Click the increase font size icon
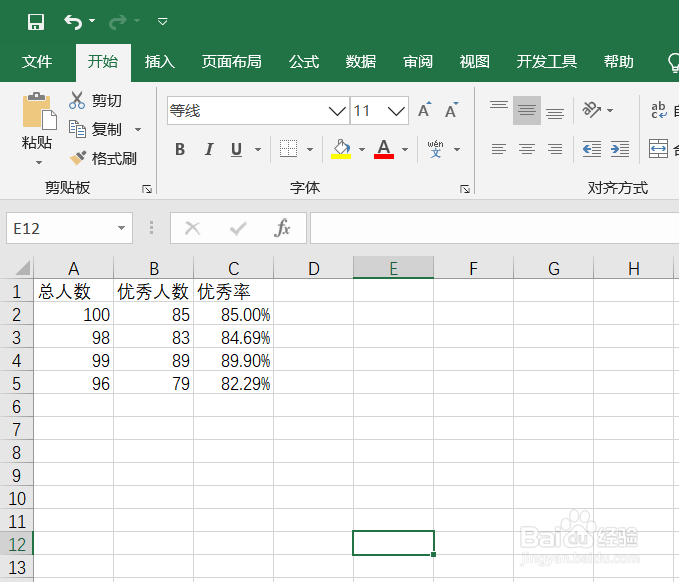Viewport: 679px width, 582px height. click(425, 110)
